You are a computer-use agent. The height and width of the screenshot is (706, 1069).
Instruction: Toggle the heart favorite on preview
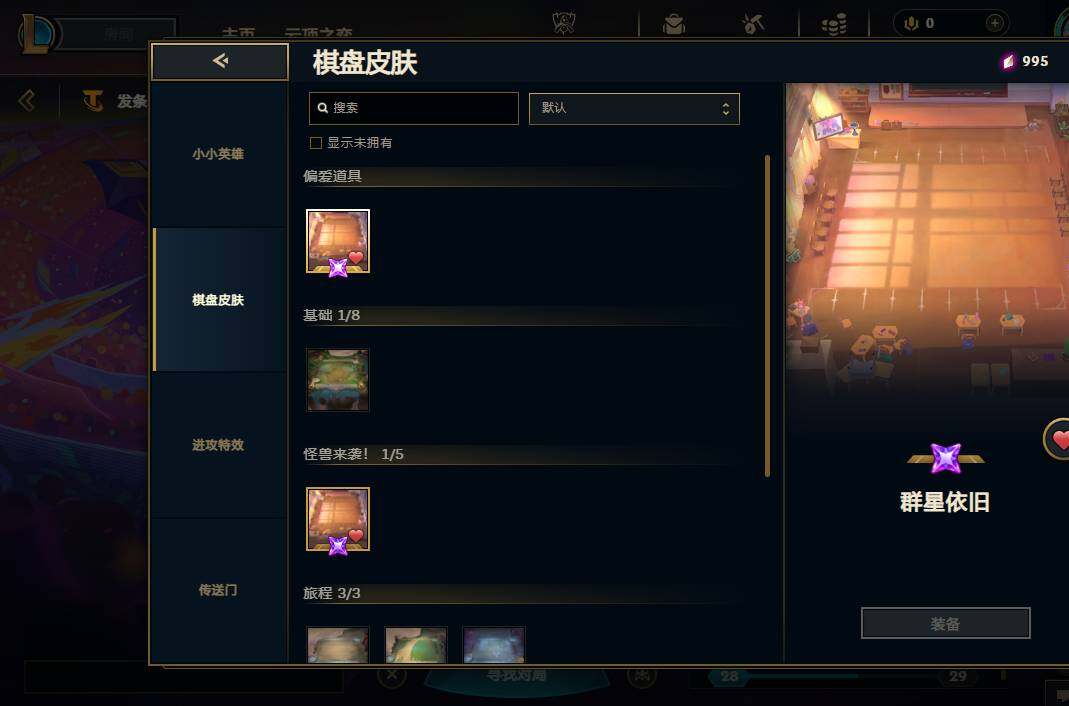pos(1059,439)
